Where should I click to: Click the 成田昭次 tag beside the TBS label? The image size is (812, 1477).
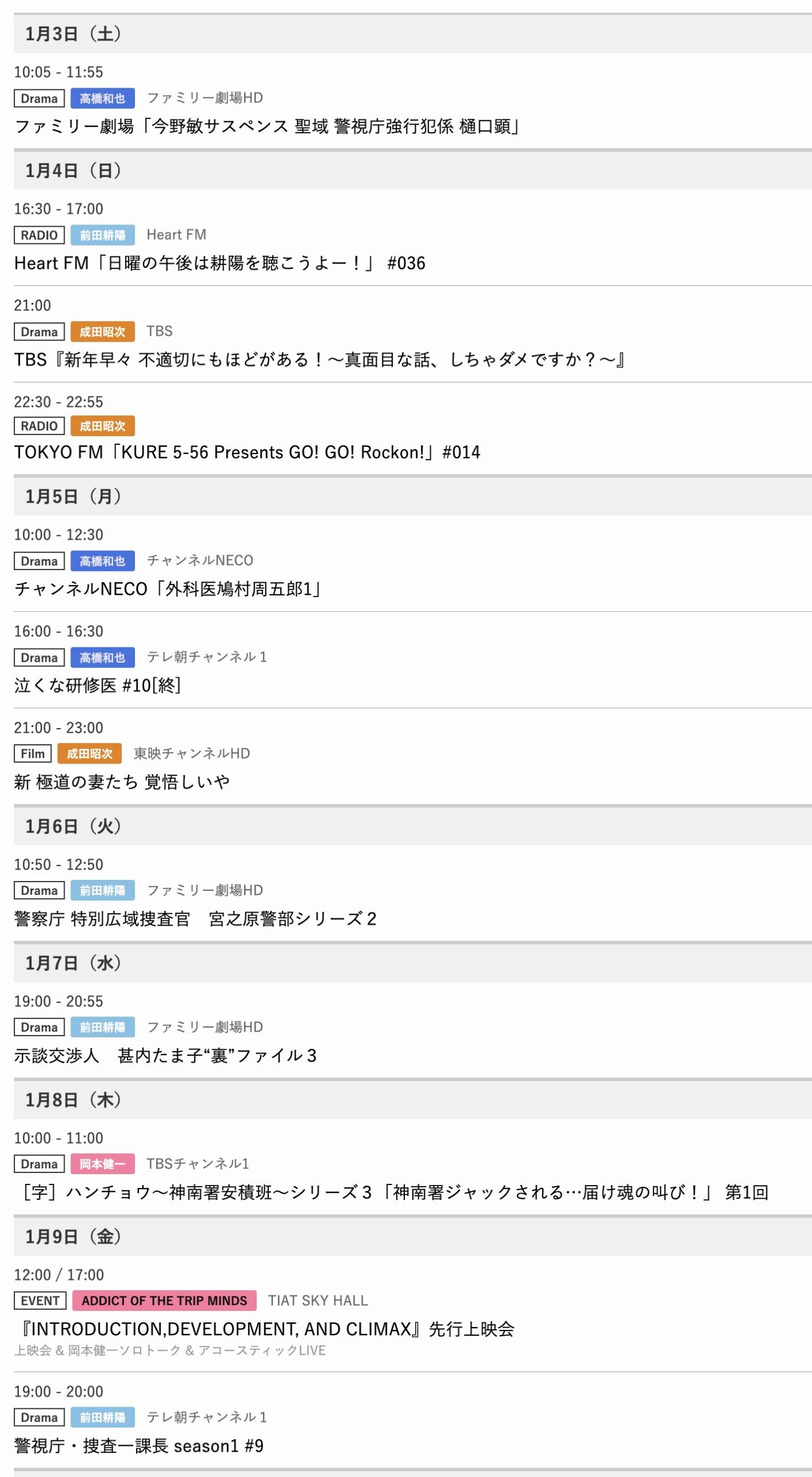coord(103,332)
